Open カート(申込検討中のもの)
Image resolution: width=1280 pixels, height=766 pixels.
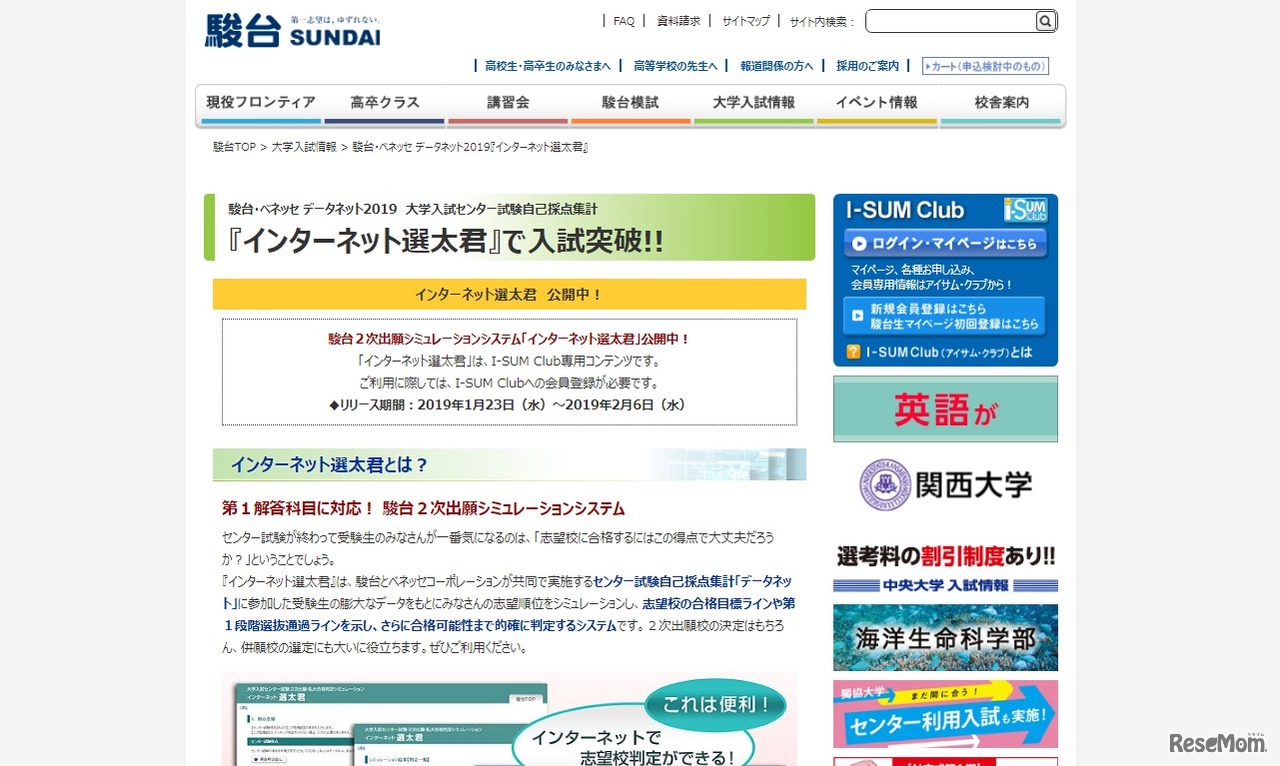[x=983, y=66]
